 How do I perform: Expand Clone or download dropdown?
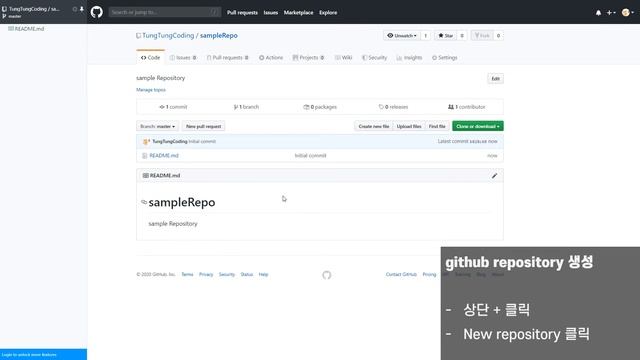point(478,127)
